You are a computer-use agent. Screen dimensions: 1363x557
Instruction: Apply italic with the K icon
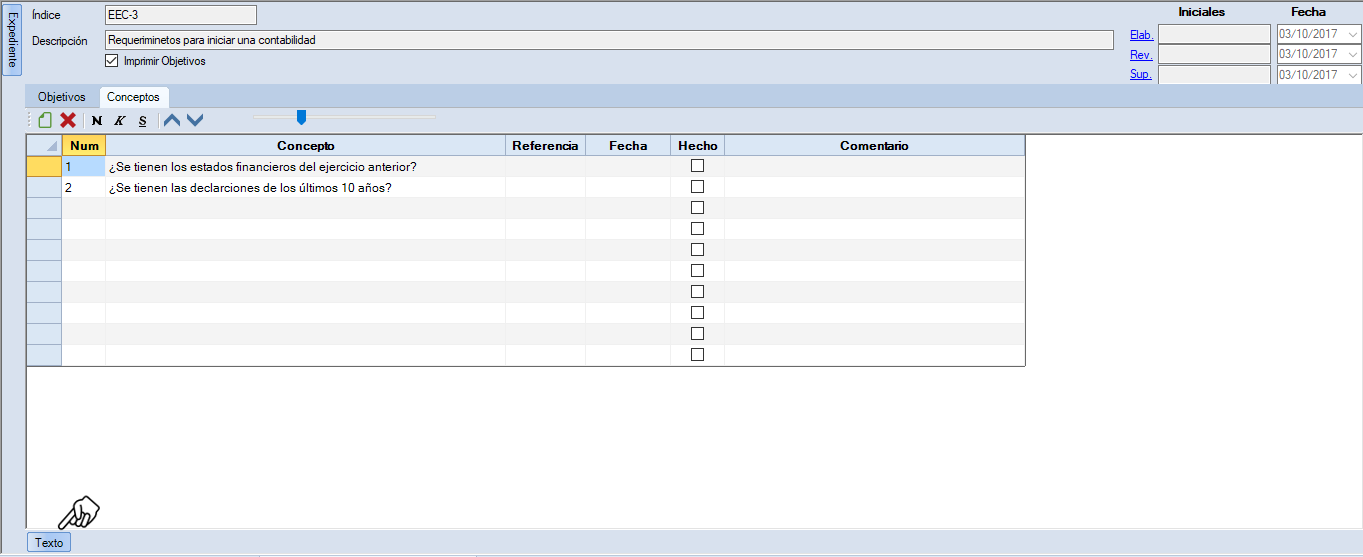(x=119, y=120)
